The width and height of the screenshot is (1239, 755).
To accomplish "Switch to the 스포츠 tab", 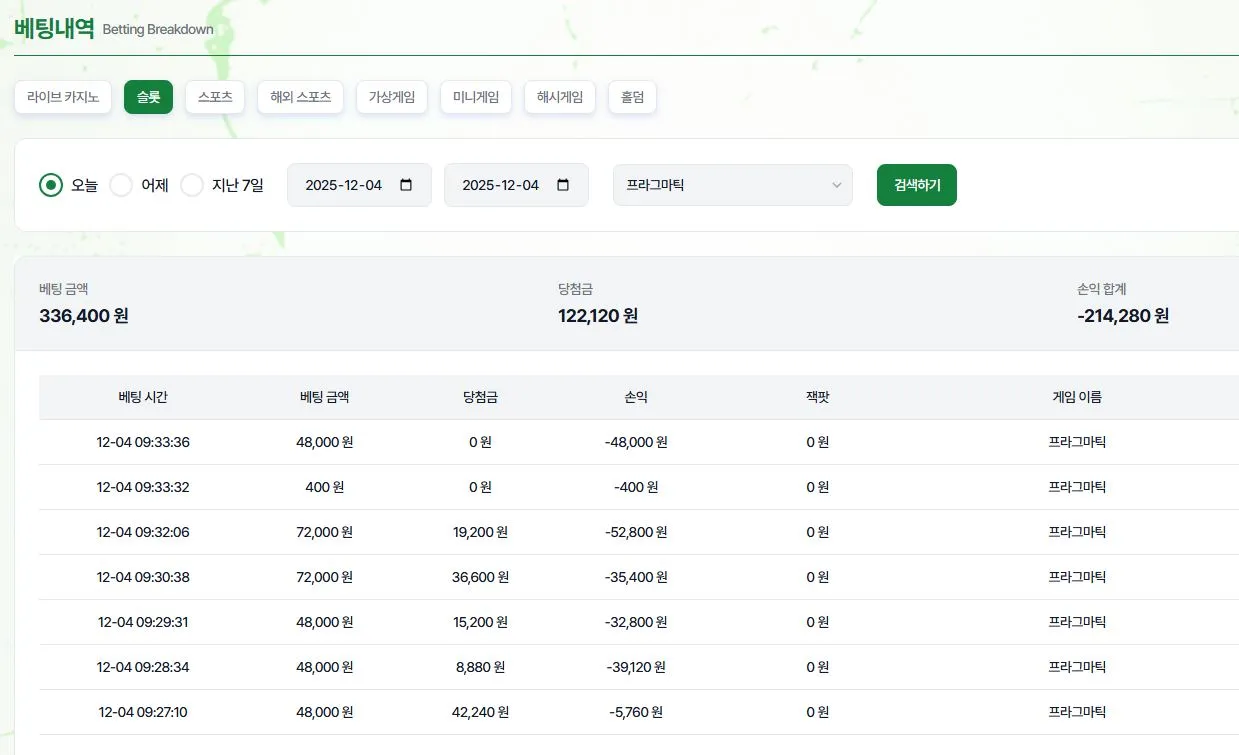I will [x=215, y=97].
